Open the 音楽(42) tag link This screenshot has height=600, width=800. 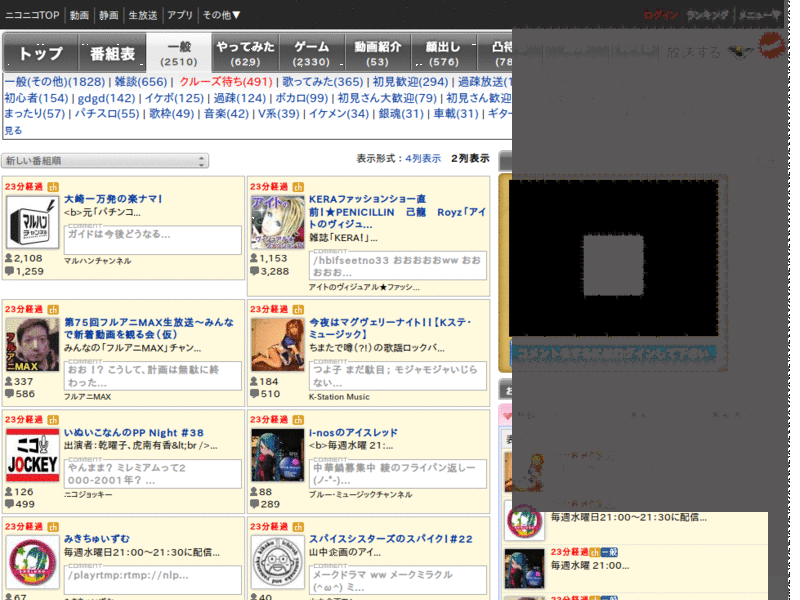click(x=226, y=113)
